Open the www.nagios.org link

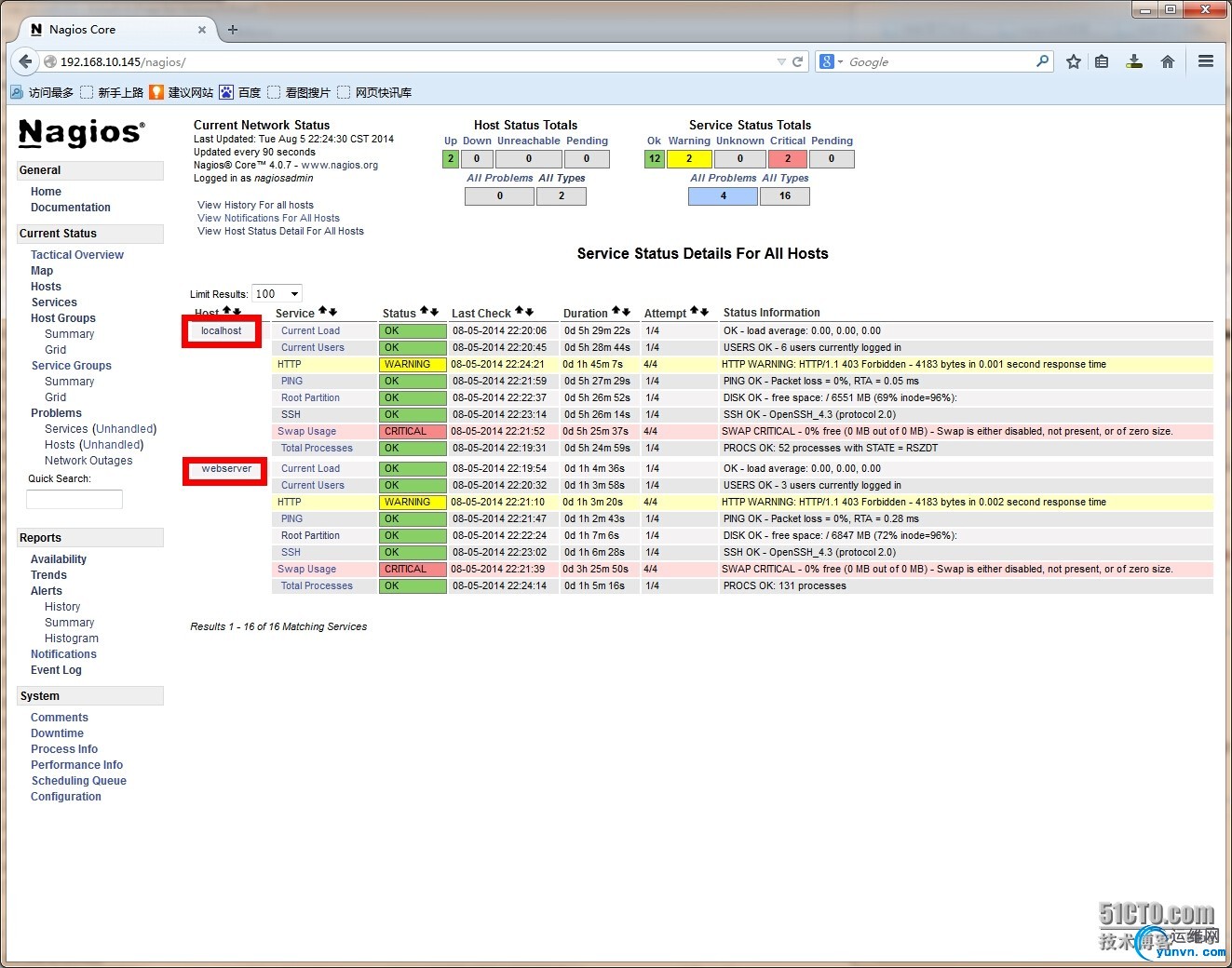tap(340, 165)
